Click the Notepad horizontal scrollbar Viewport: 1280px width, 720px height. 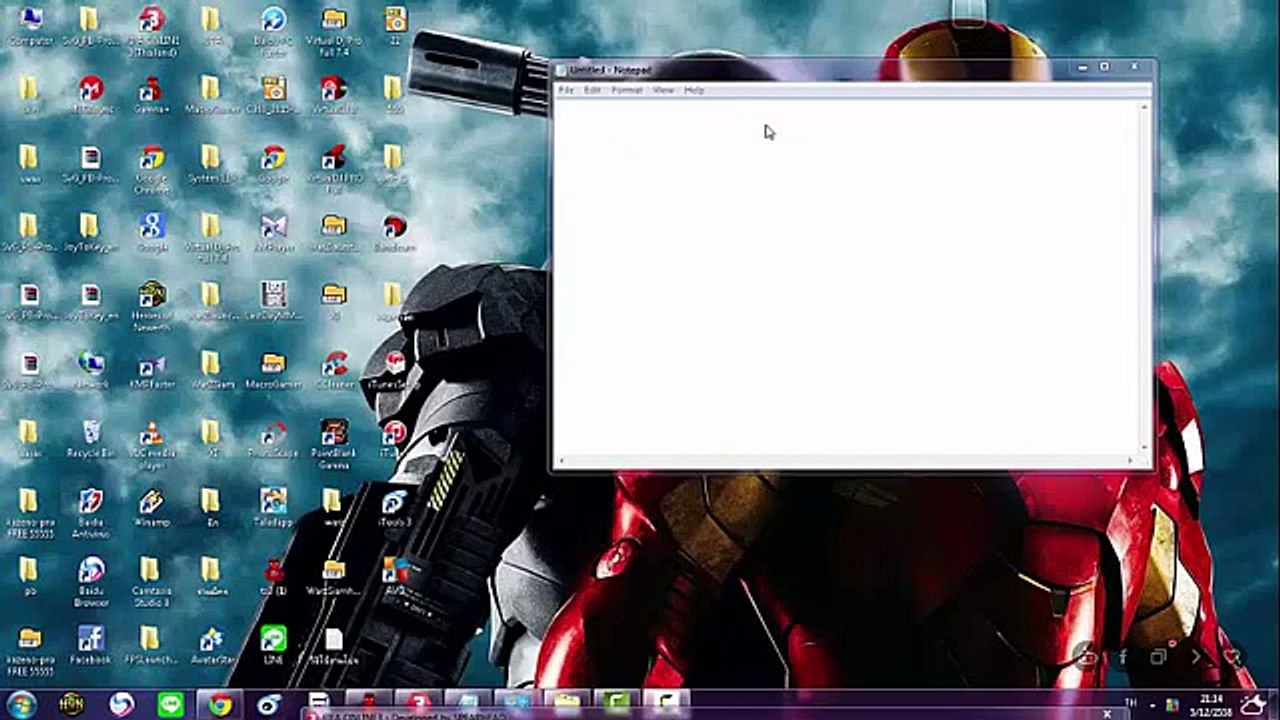click(846, 461)
